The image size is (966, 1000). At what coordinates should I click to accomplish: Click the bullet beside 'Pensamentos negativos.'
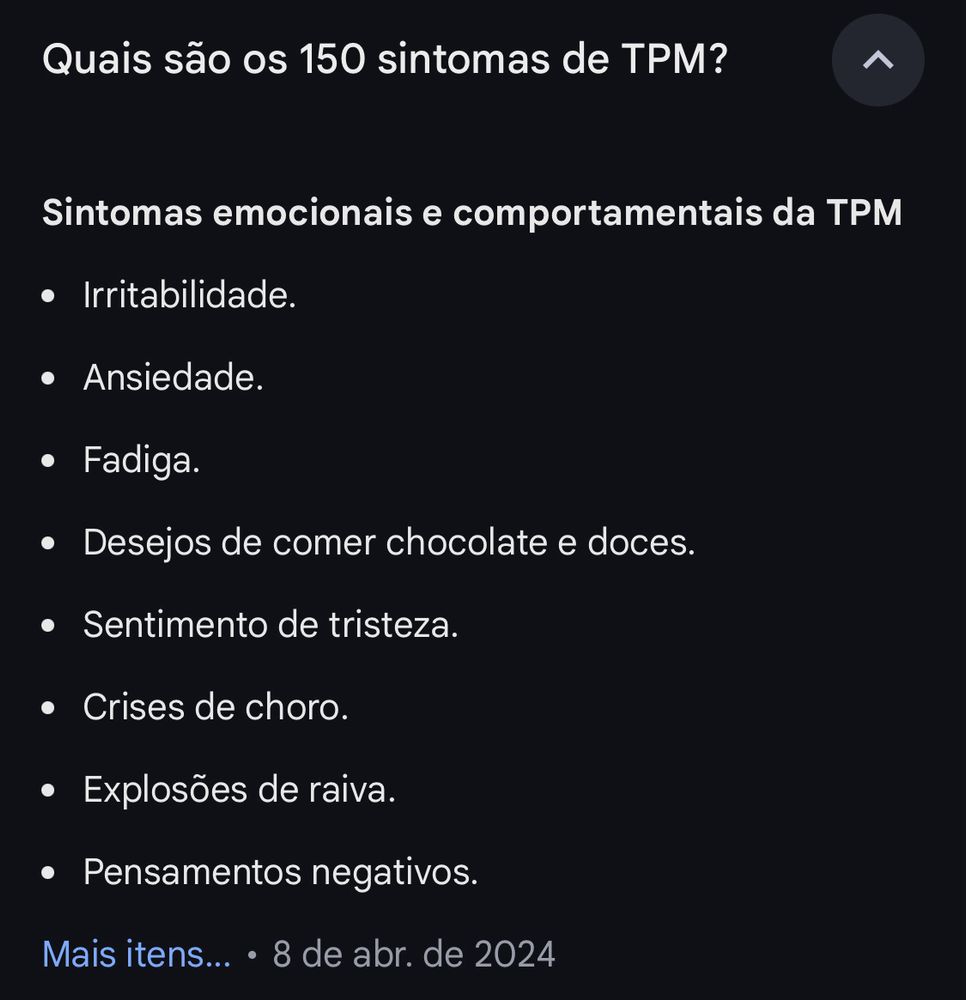[x=48, y=872]
